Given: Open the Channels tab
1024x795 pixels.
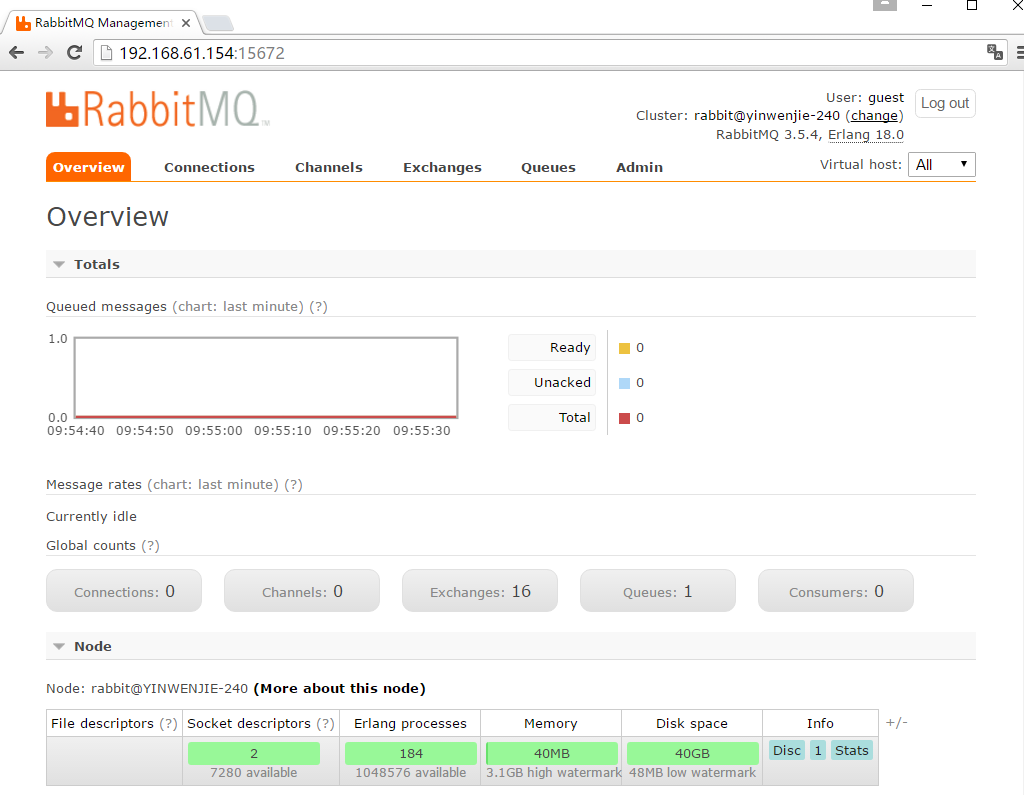Looking at the screenshot, I should [x=328, y=167].
